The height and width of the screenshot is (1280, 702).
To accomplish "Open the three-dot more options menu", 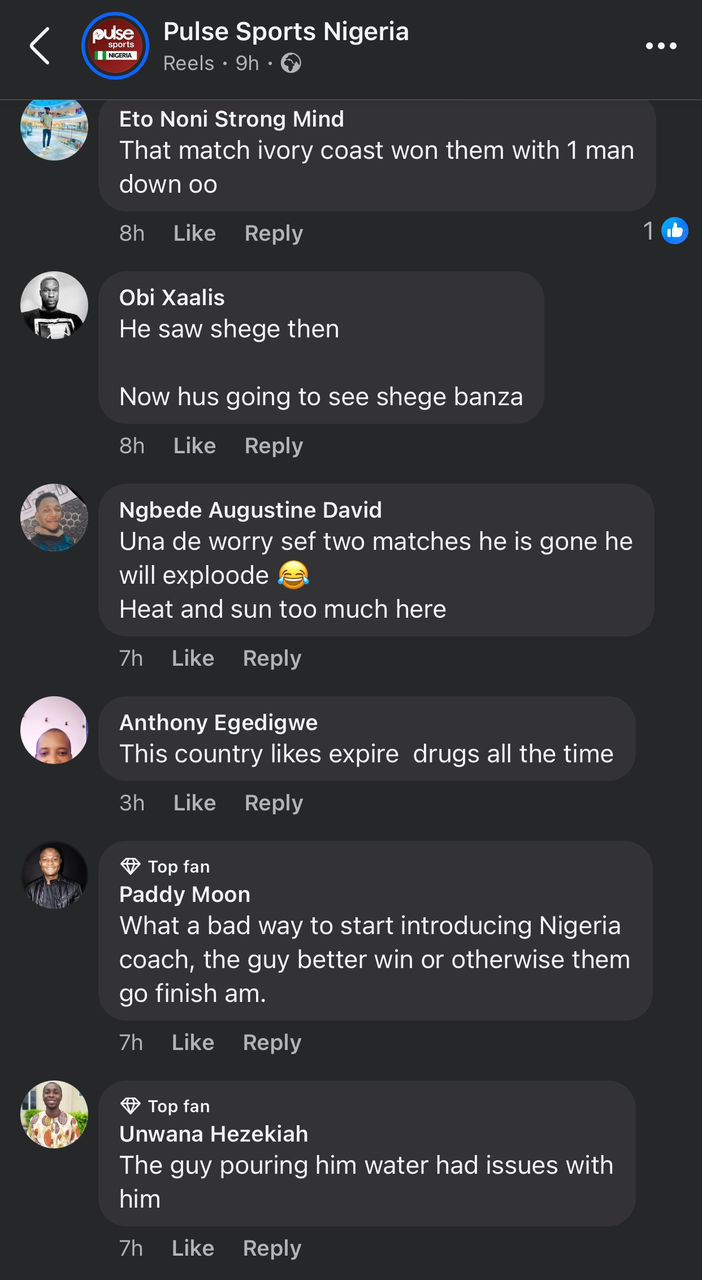I will pyautogui.click(x=661, y=46).
